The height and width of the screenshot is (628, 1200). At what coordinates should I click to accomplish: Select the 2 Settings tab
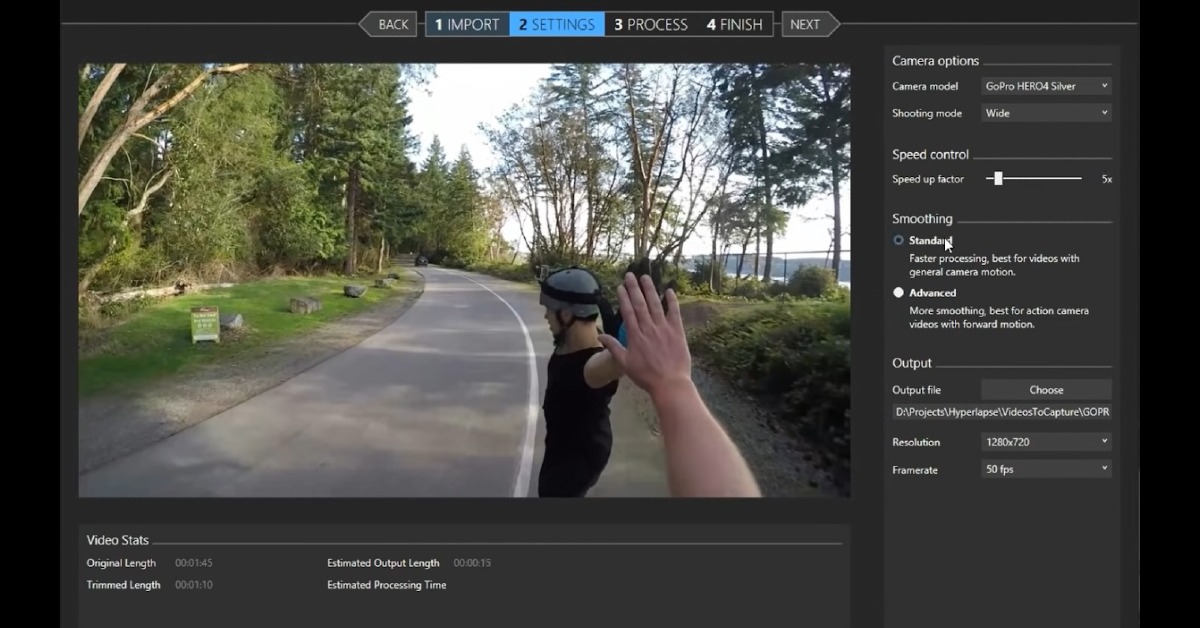pyautogui.click(x=557, y=24)
